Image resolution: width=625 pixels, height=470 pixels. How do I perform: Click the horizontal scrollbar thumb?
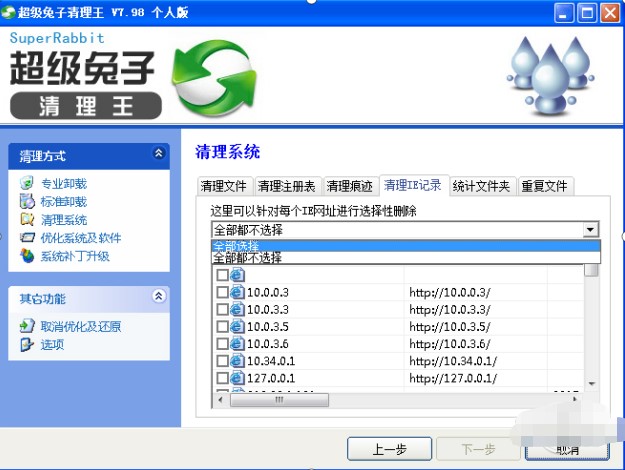(x=279, y=399)
